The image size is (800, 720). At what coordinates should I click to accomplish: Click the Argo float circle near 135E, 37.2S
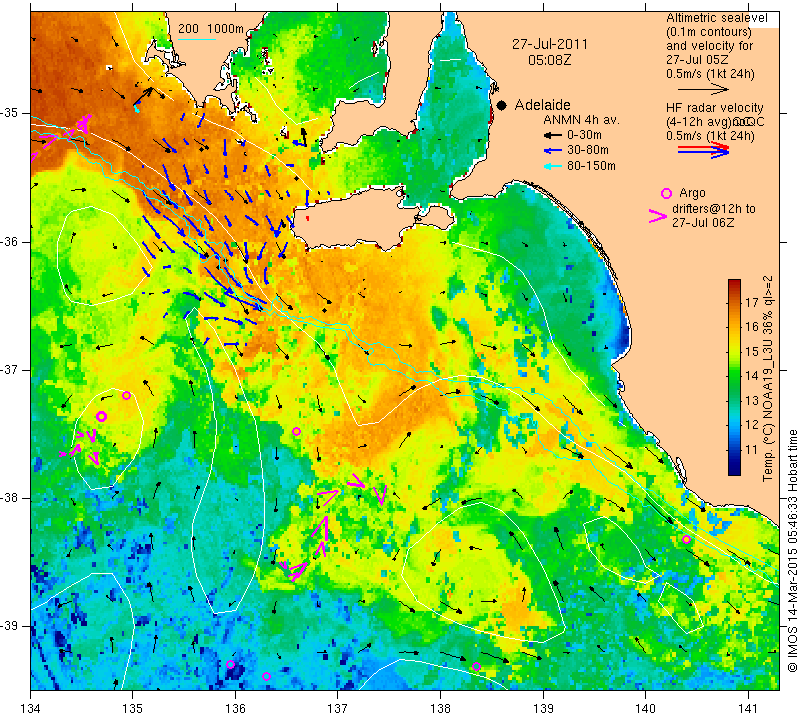pos(127,395)
